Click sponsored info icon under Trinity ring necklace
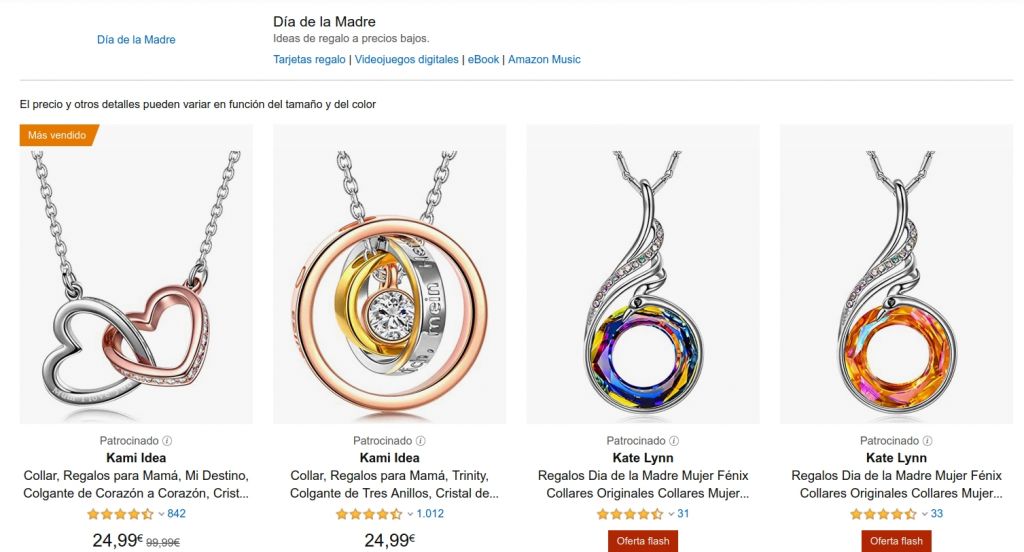The image size is (1024, 552). click(x=421, y=441)
